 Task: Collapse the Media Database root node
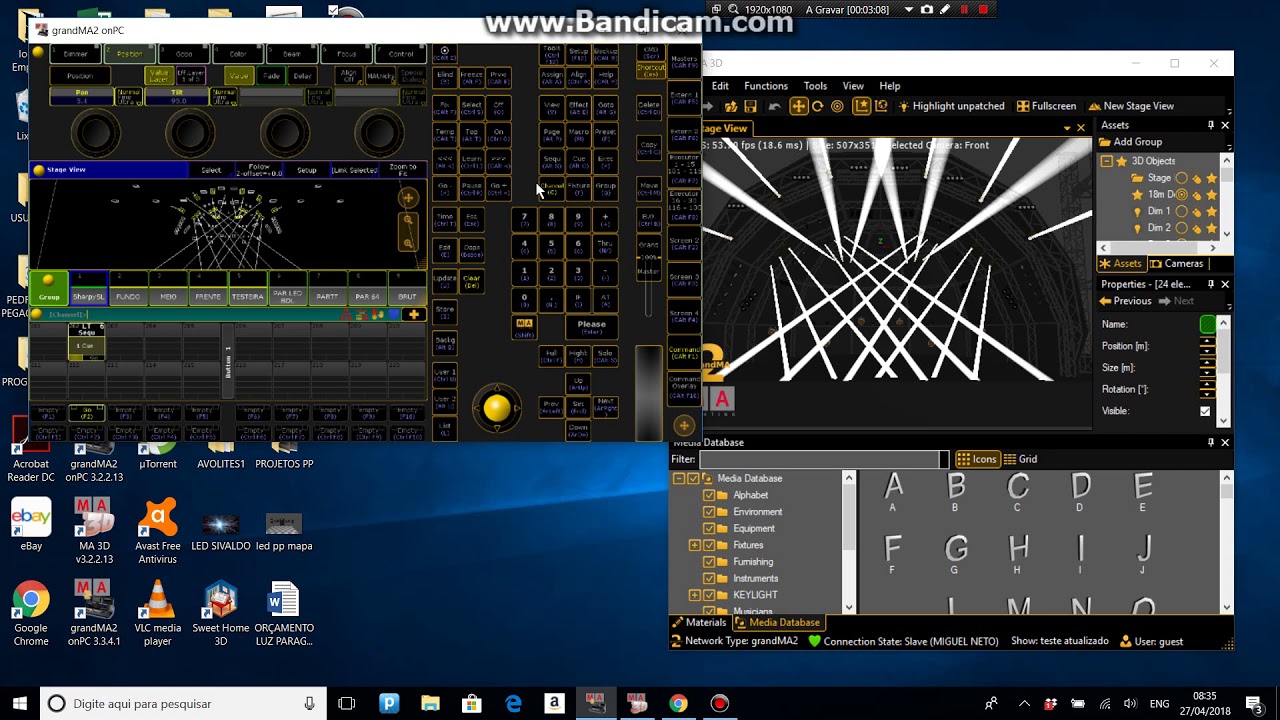pos(678,479)
